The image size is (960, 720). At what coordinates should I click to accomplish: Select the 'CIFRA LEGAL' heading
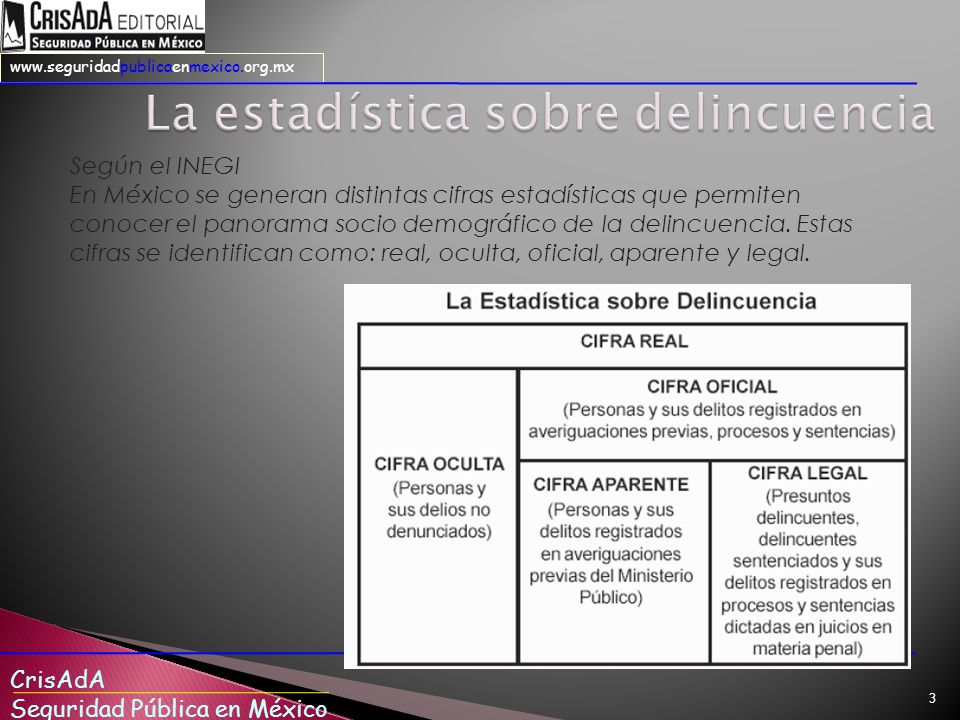click(x=807, y=473)
